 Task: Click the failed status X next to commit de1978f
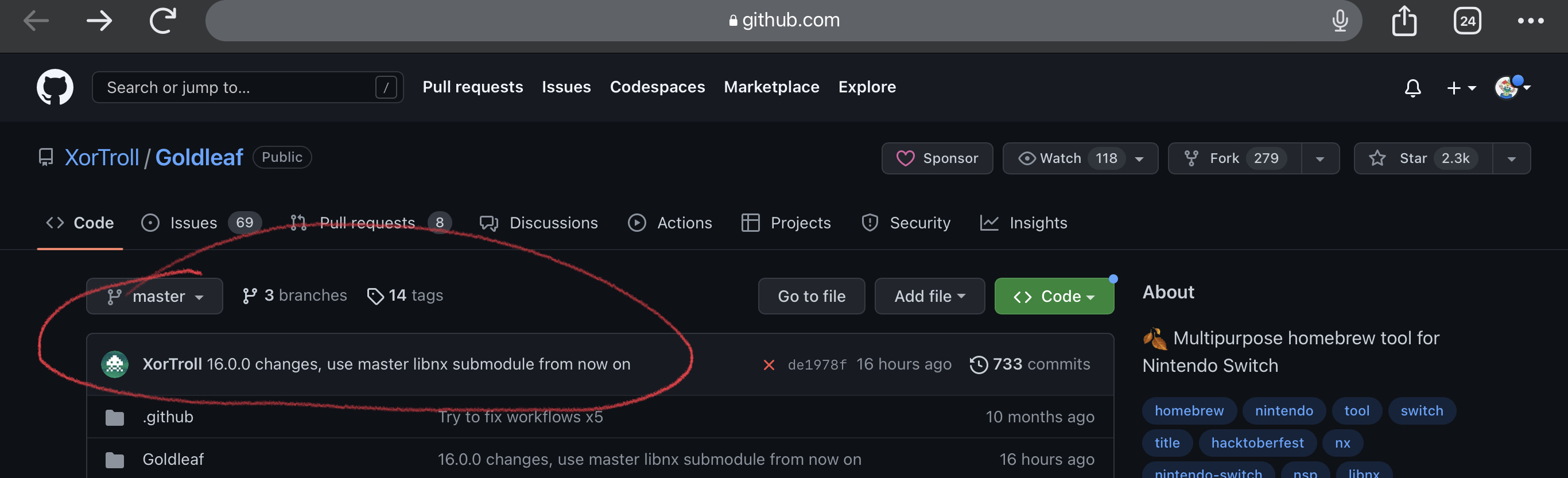click(769, 365)
